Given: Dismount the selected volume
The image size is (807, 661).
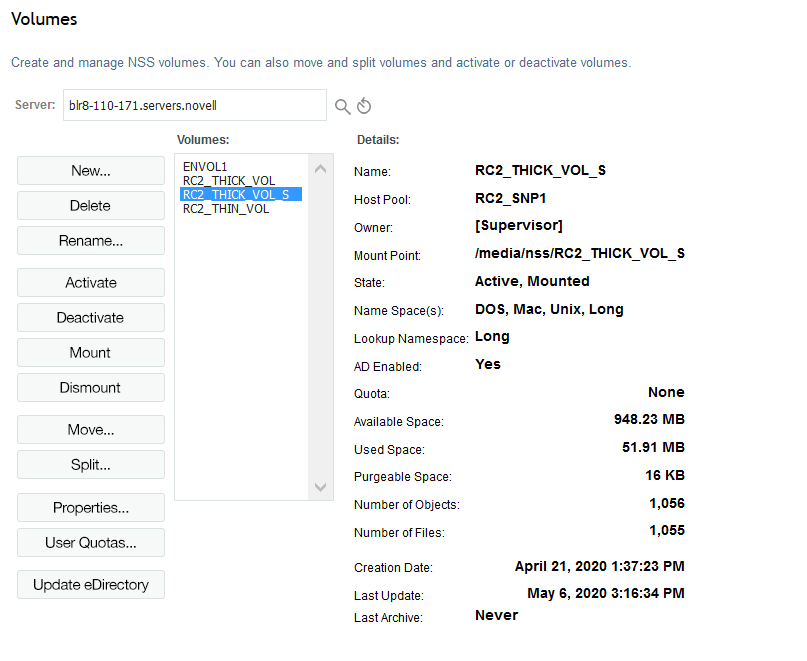Looking at the screenshot, I should pyautogui.click(x=90, y=387).
